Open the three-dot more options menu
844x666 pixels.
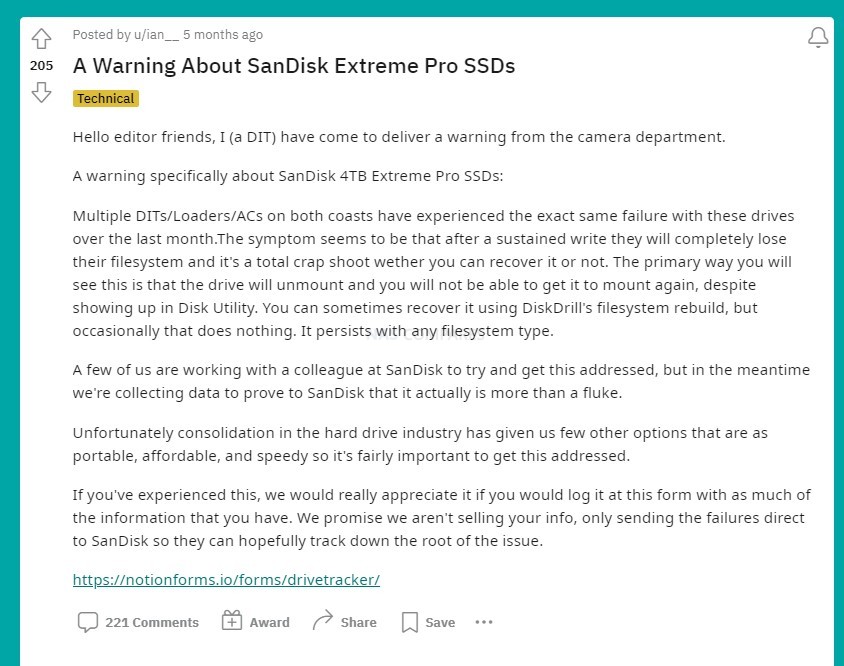pyautogui.click(x=484, y=622)
